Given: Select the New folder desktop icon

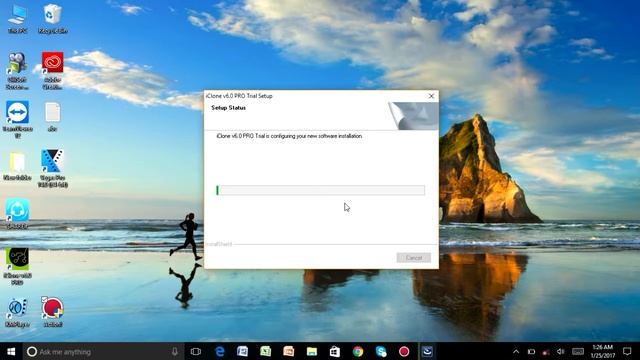Looking at the screenshot, I should click(x=17, y=166).
